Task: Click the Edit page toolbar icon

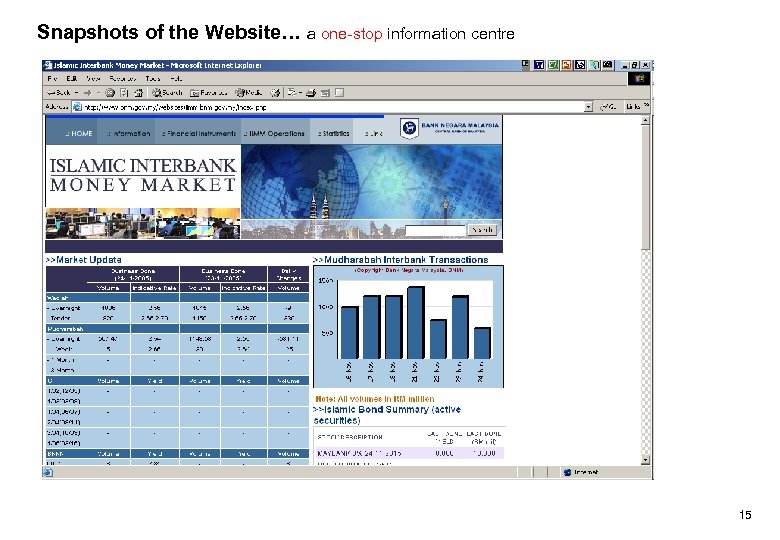Action: tap(325, 92)
